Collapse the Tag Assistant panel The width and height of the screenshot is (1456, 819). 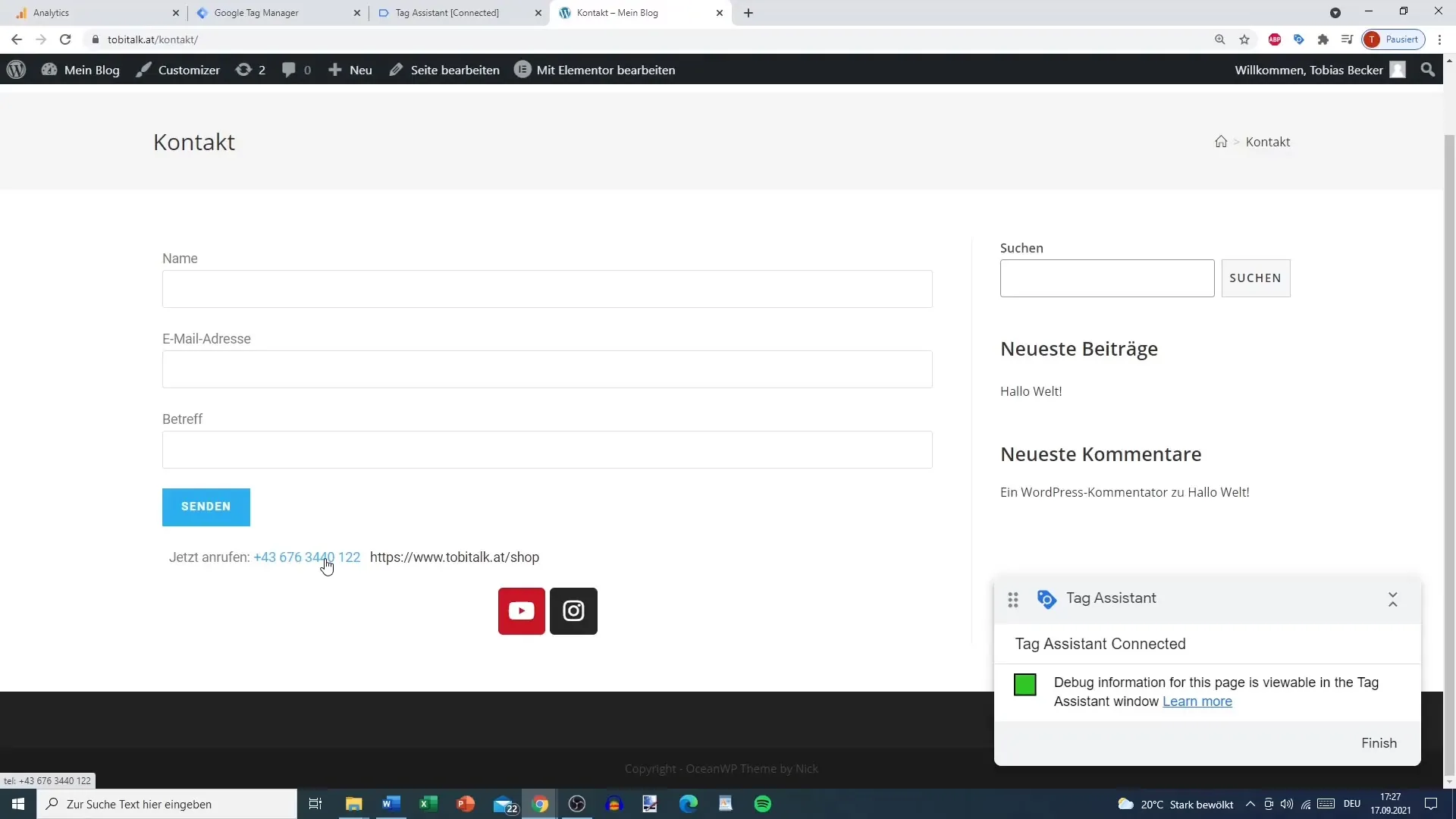[1393, 600]
